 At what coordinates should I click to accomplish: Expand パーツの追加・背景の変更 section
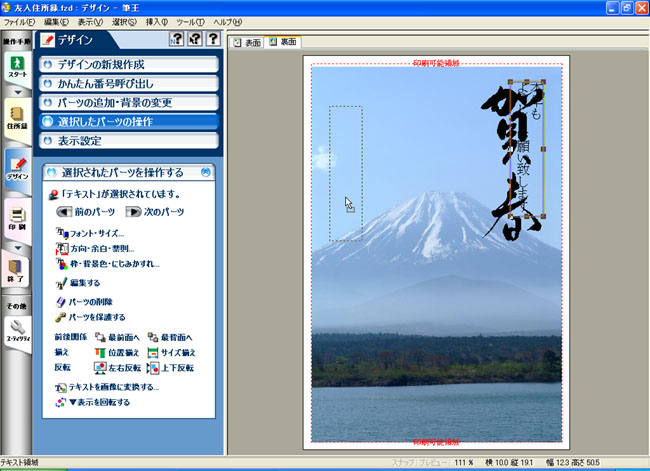click(129, 102)
